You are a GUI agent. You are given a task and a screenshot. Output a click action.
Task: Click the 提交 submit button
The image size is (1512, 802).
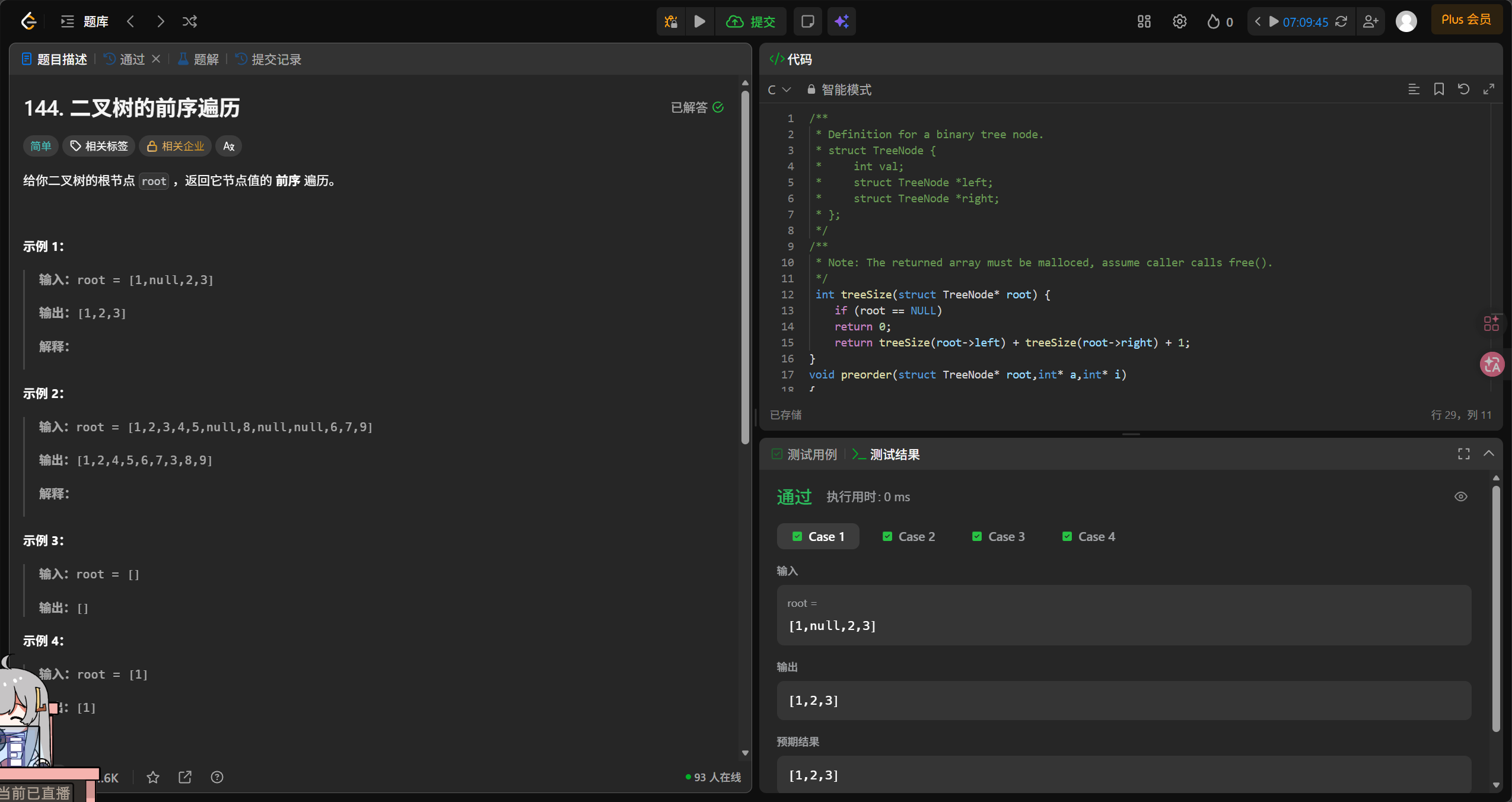[751, 22]
